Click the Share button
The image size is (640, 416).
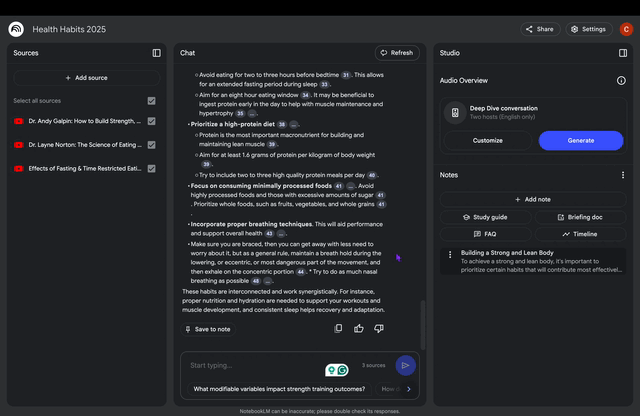coord(540,29)
